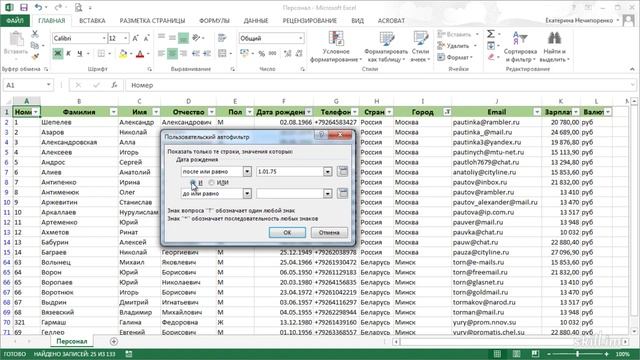Open Conditional Formatting (Условное форматирование)
The height and width of the screenshot is (360, 640).
coord(336,46)
